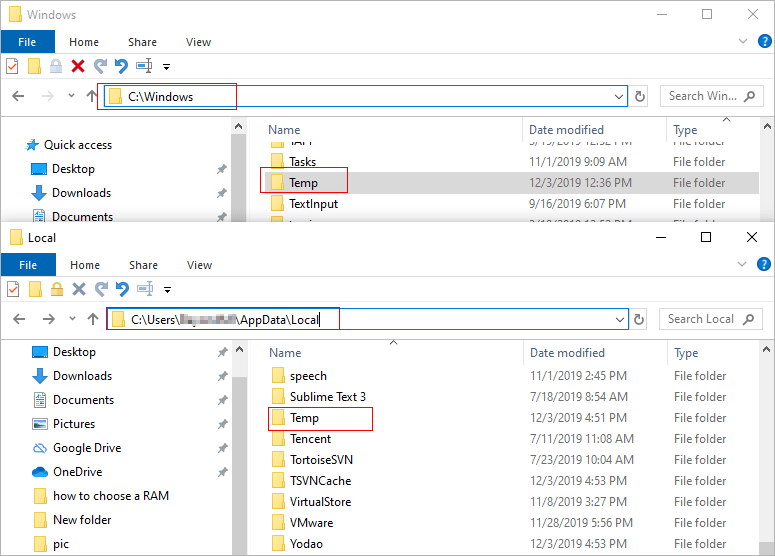Expand address history dropdown in Local window
Screen dimensions: 775x556
coord(620,320)
